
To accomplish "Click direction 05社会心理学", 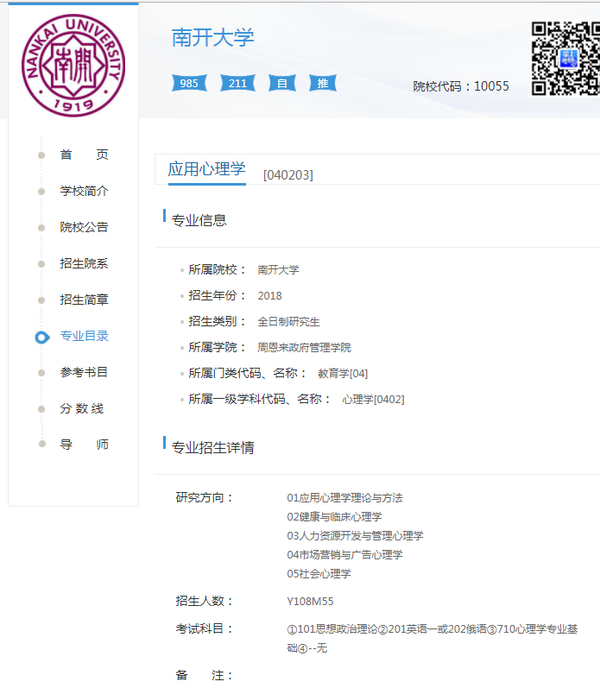I will click(x=319, y=573).
